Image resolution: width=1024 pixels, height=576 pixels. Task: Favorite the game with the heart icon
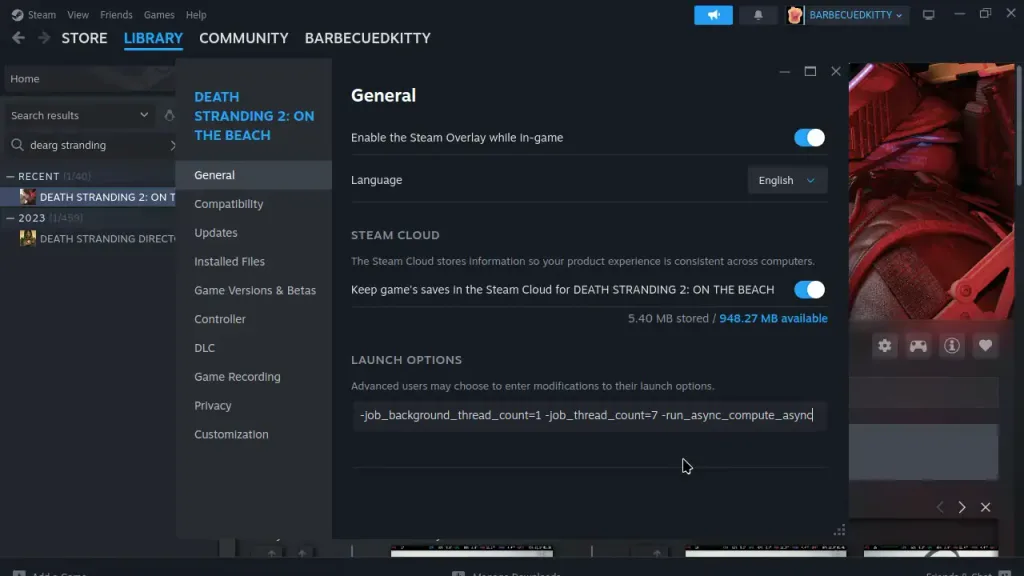coord(985,344)
